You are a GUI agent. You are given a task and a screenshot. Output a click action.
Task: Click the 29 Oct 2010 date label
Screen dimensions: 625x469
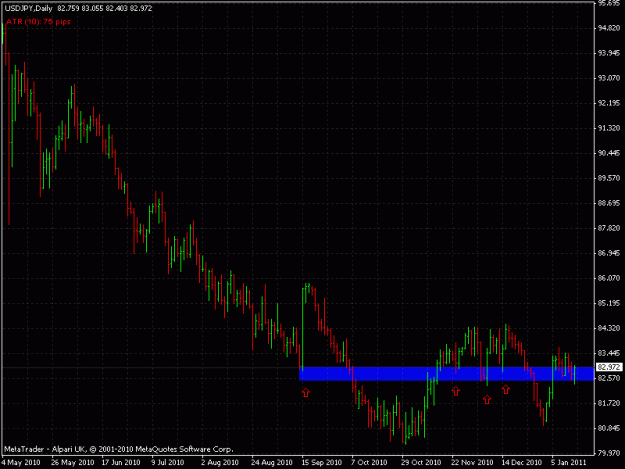421,463
